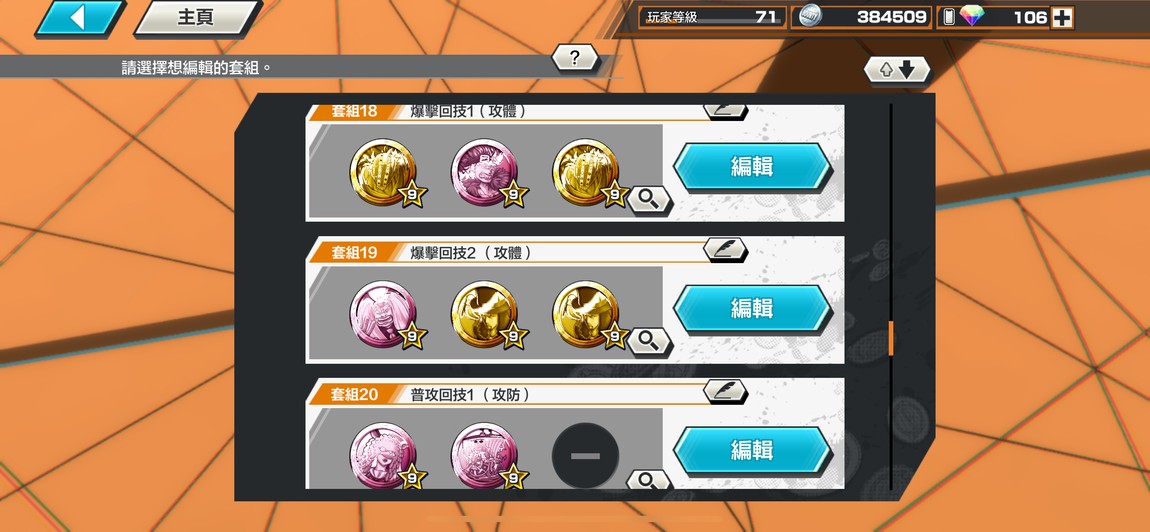Select the silver coin currency icon
Viewport: 1150px width, 532px height.
[x=810, y=17]
